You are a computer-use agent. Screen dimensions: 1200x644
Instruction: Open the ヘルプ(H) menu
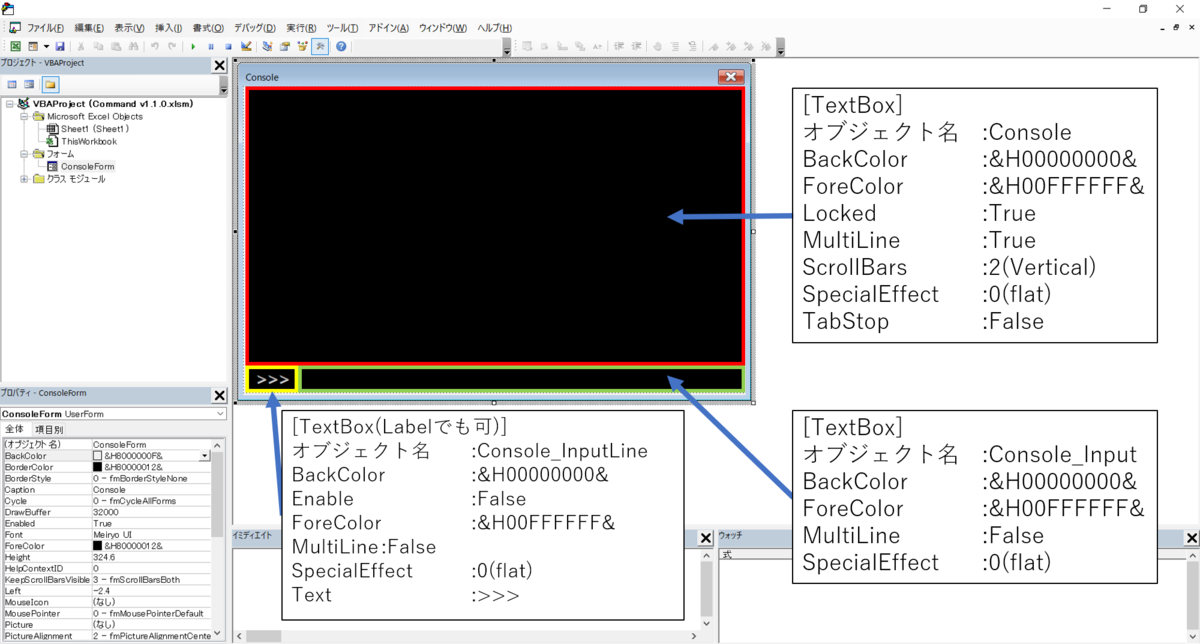point(495,28)
